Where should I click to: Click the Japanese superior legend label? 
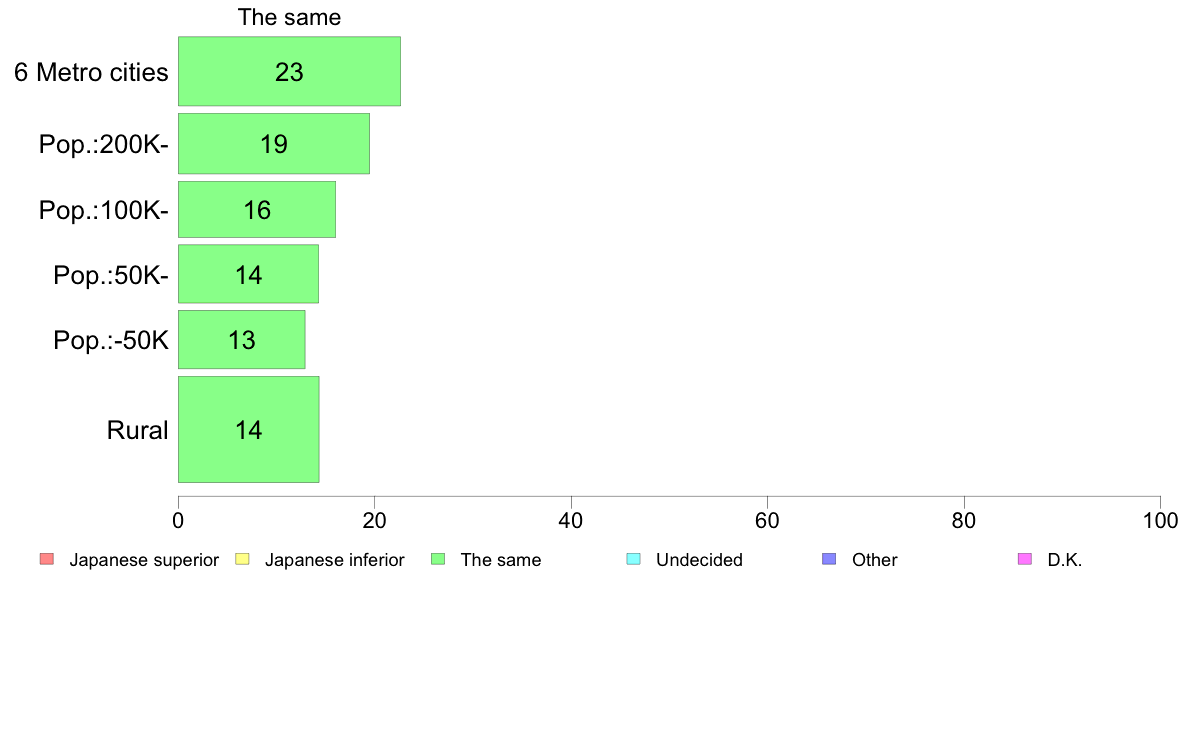point(144,560)
